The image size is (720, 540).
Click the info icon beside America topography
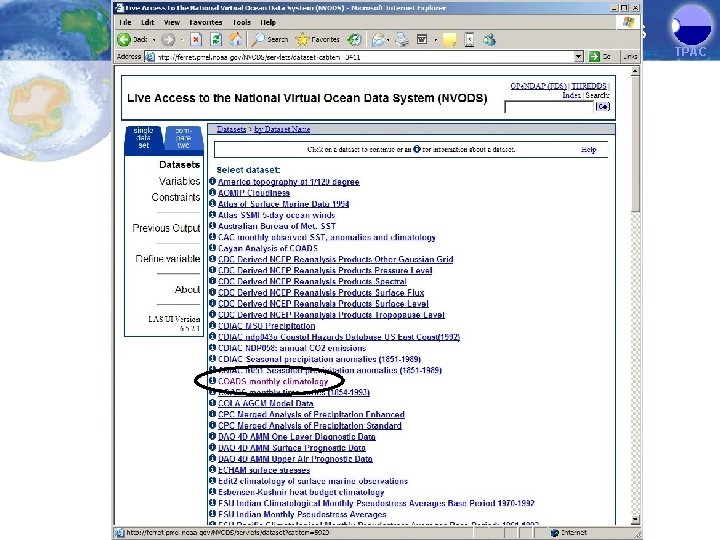point(212,181)
